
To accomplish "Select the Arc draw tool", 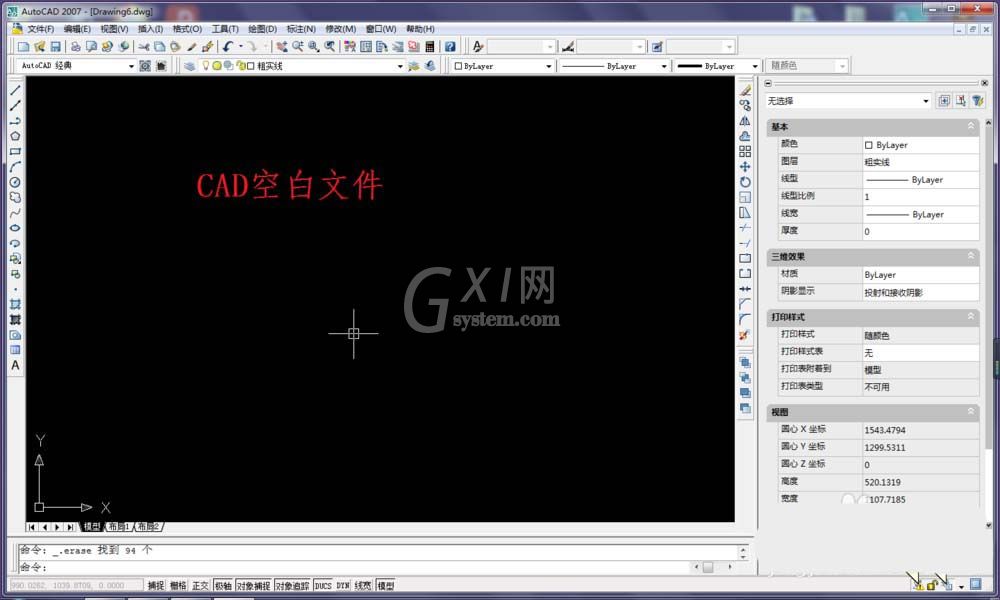I will click(15, 167).
